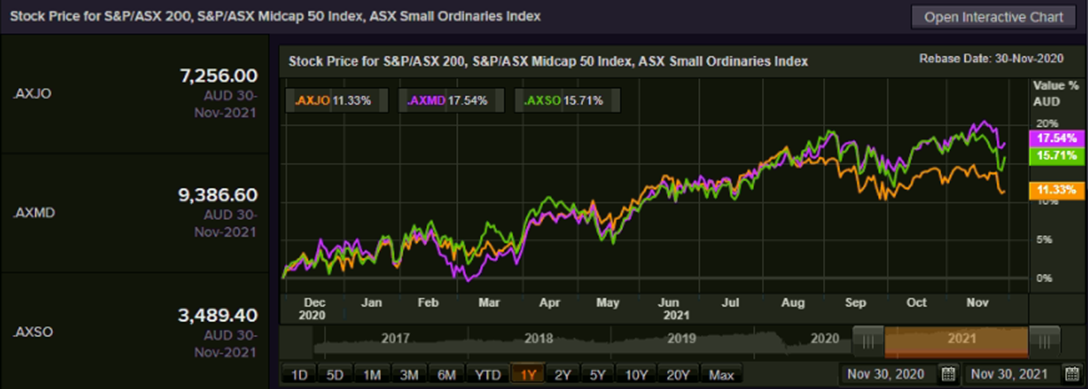
Task: Switch to the 1M range
Action: [x=372, y=375]
